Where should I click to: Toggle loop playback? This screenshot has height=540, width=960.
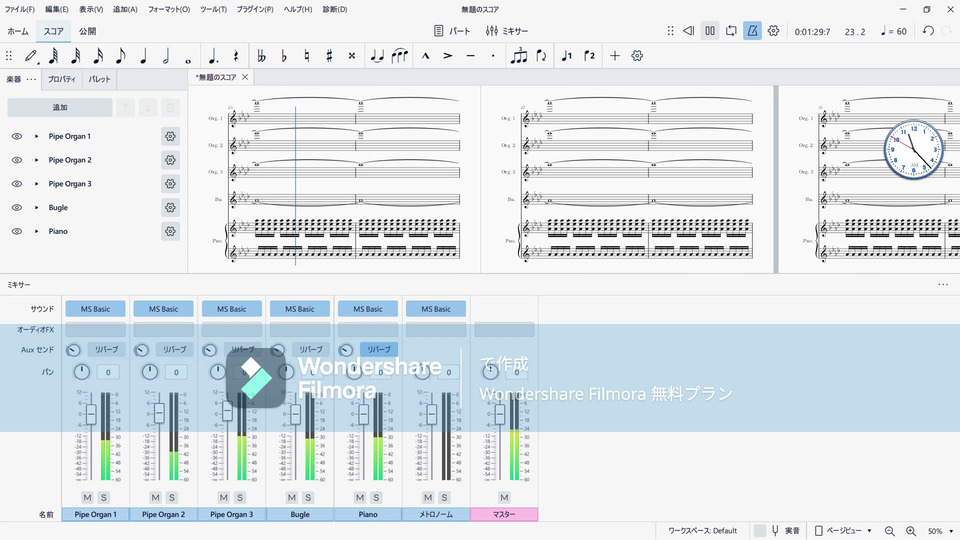731,31
